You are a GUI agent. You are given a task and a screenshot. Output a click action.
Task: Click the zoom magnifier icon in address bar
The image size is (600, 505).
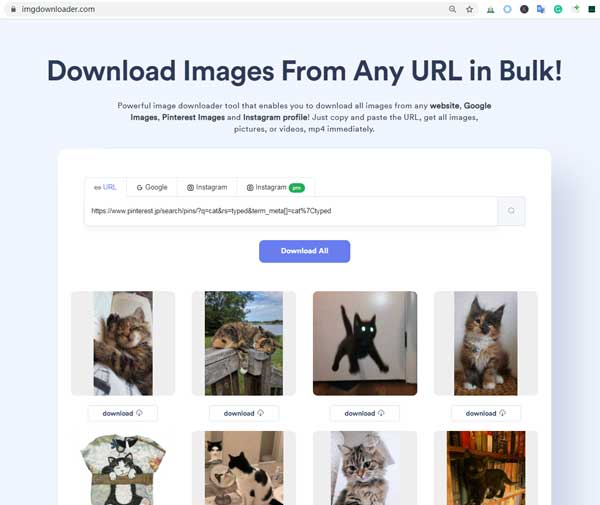pos(453,9)
